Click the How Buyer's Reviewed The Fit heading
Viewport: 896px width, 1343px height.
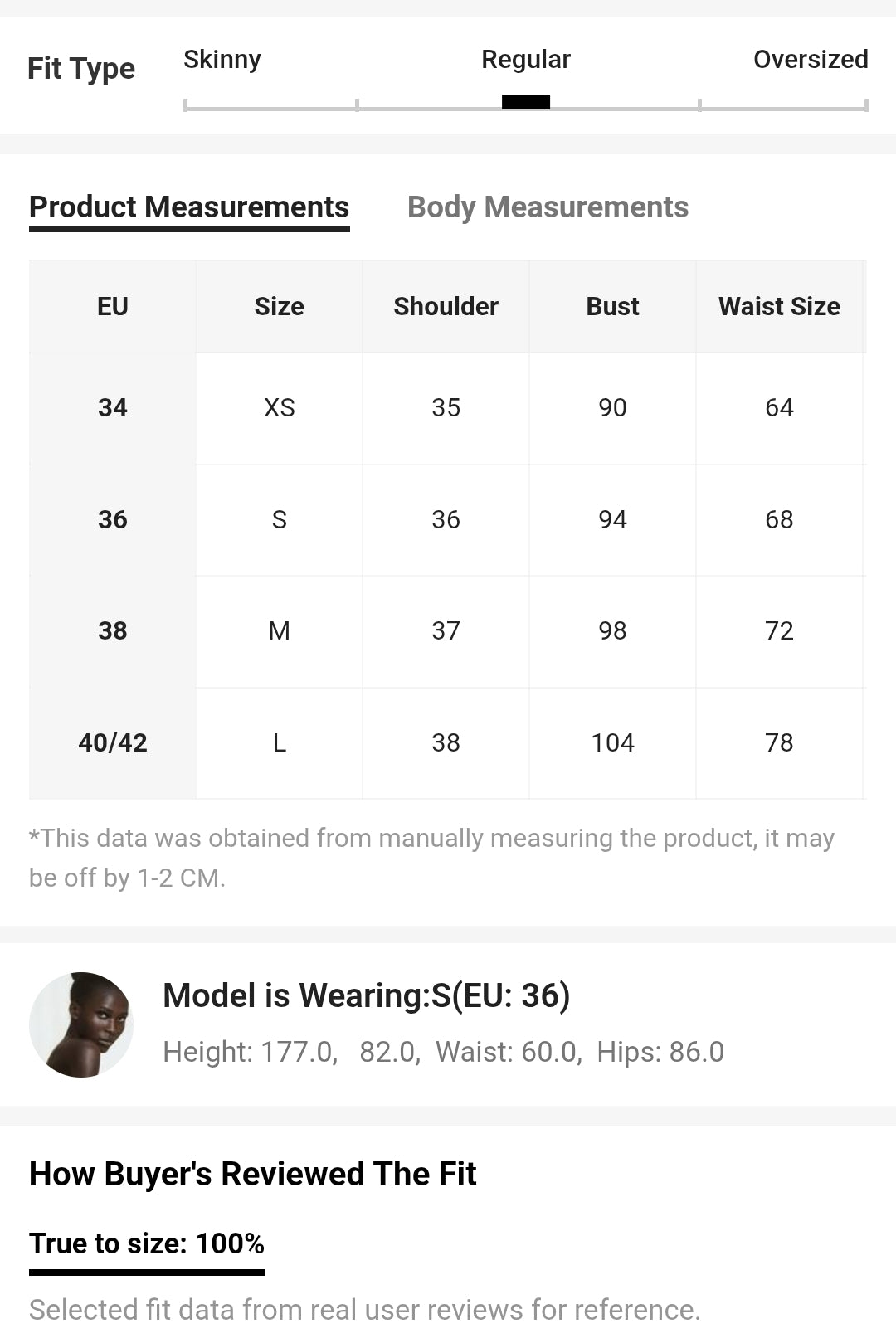point(253,1175)
